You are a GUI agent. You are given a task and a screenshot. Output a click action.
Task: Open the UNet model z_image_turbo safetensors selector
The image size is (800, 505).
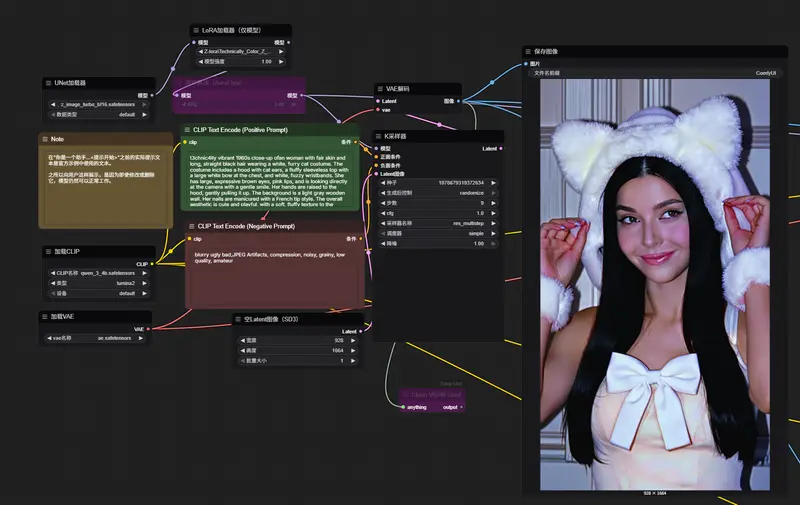[x=97, y=104]
